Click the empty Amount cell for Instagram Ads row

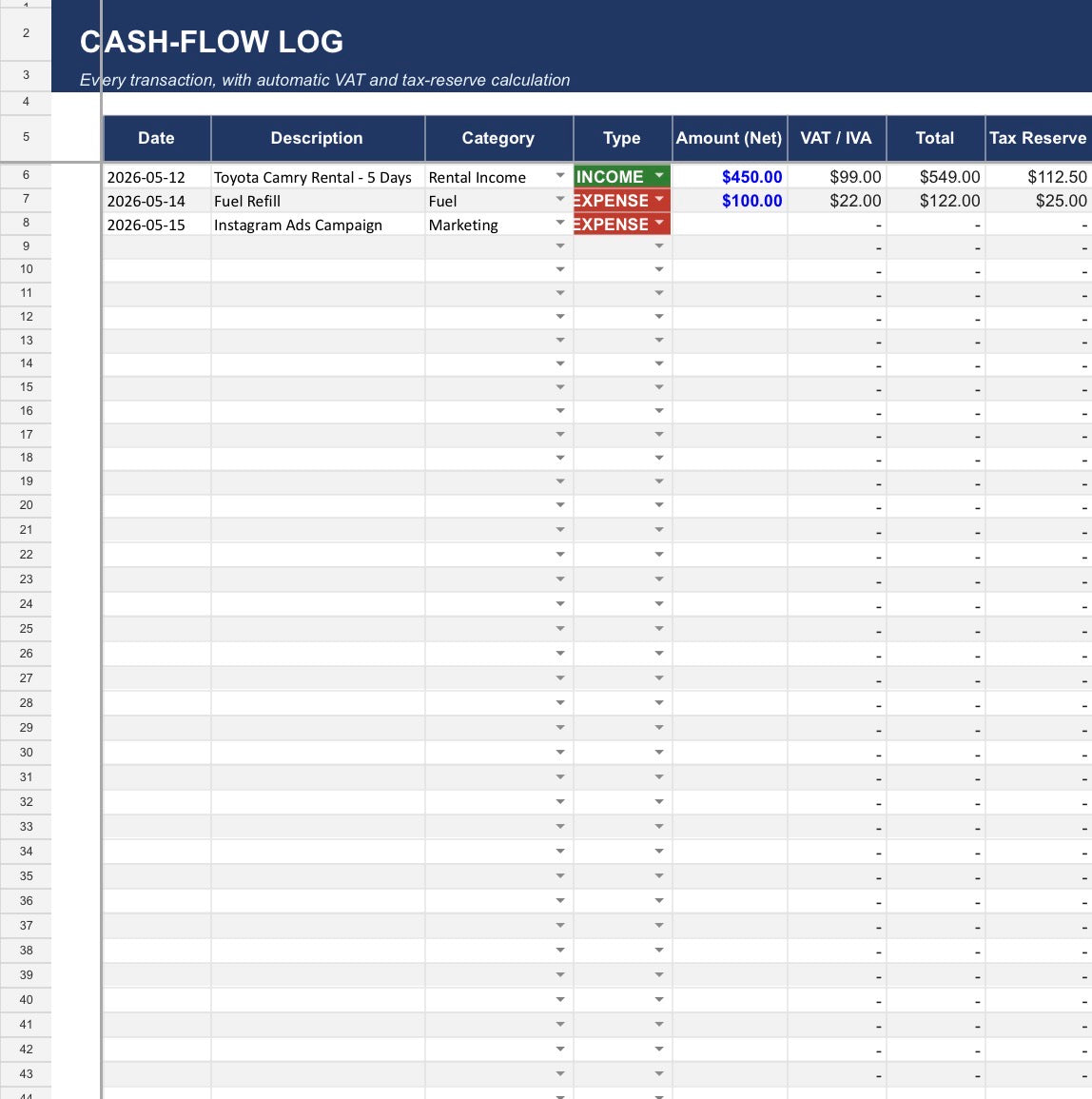point(730,225)
